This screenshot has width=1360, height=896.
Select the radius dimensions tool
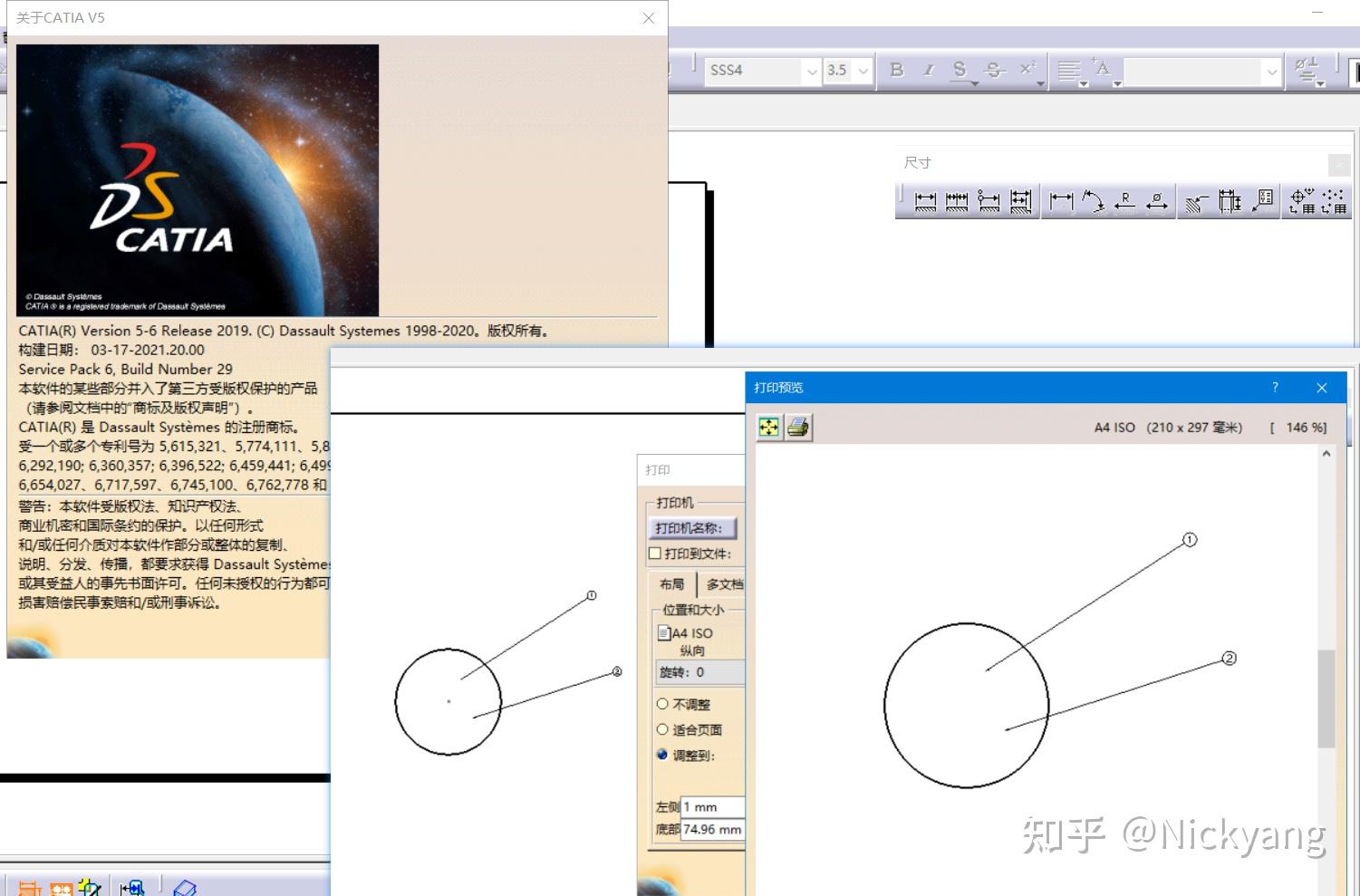(1124, 201)
